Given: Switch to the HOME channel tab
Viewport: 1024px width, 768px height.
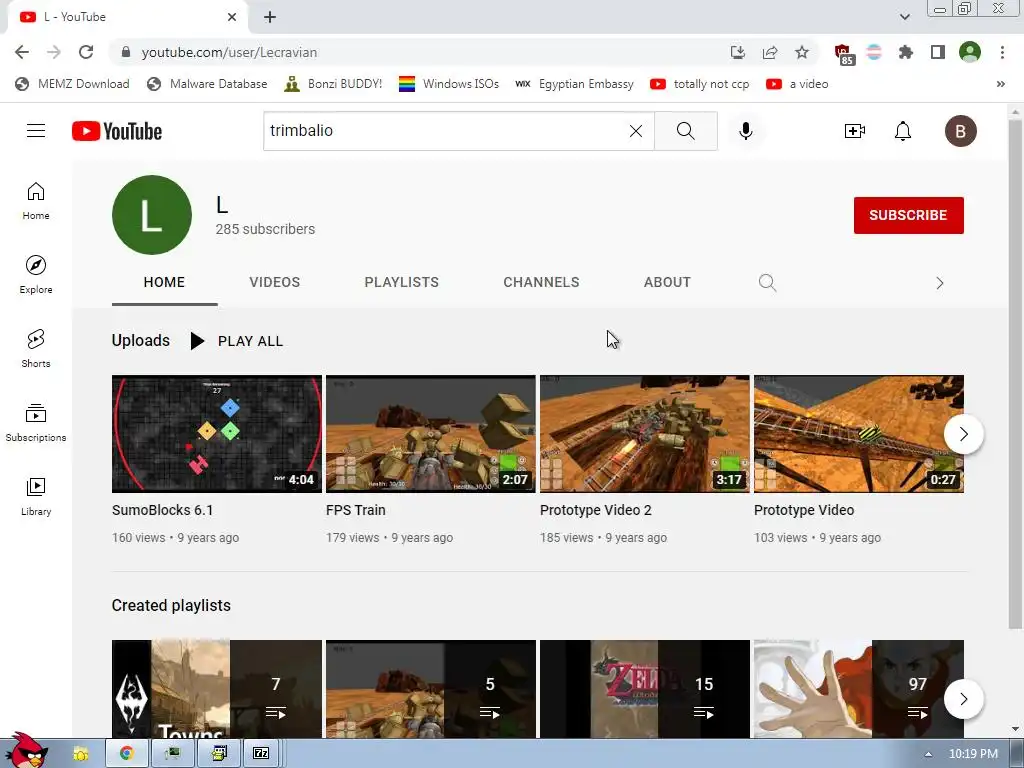Looking at the screenshot, I should [164, 283].
